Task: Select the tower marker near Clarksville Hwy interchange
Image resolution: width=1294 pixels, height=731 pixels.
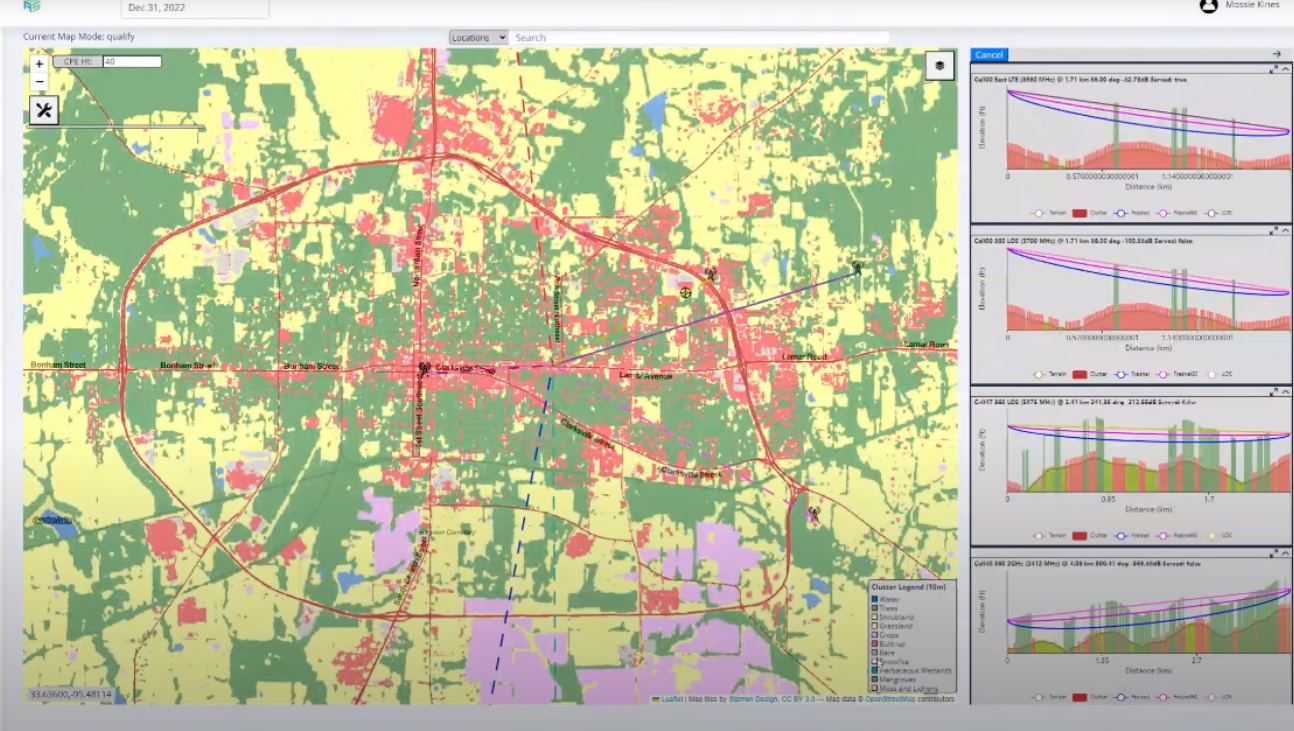Action: [812, 515]
